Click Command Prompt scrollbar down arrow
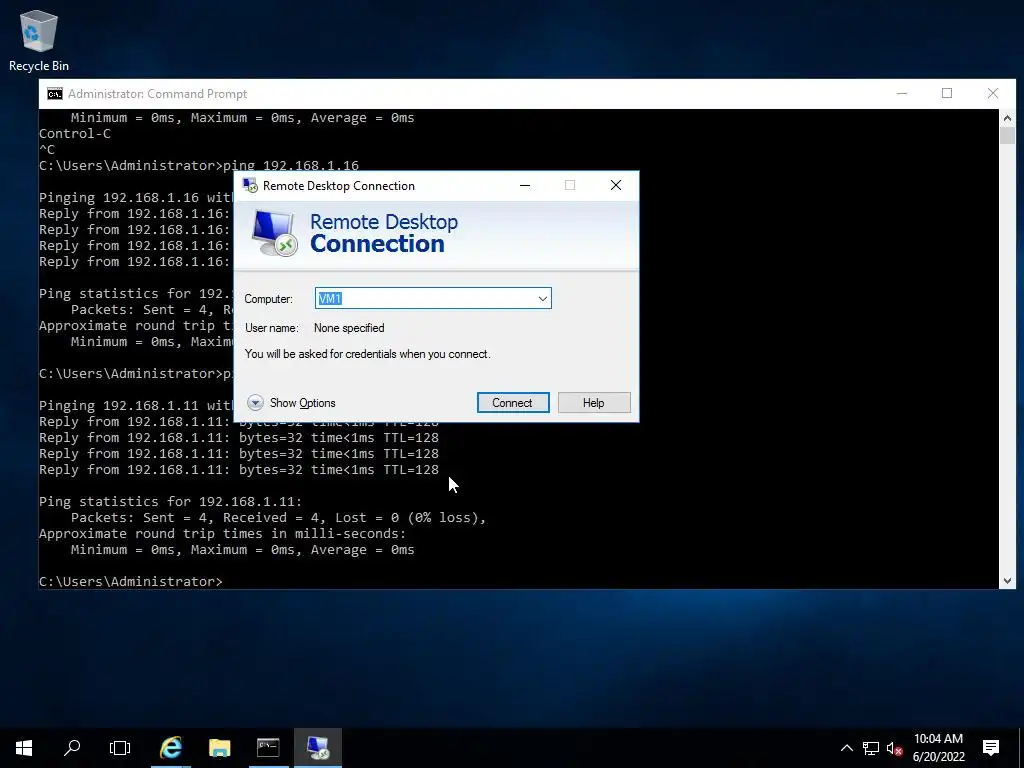 coord(1007,581)
